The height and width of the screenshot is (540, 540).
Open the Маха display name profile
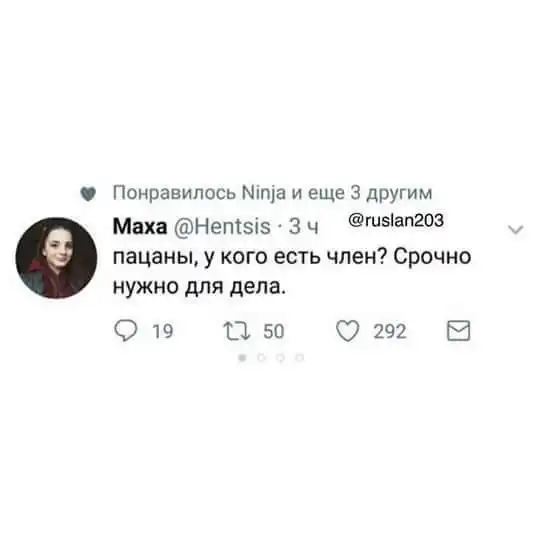tap(140, 227)
